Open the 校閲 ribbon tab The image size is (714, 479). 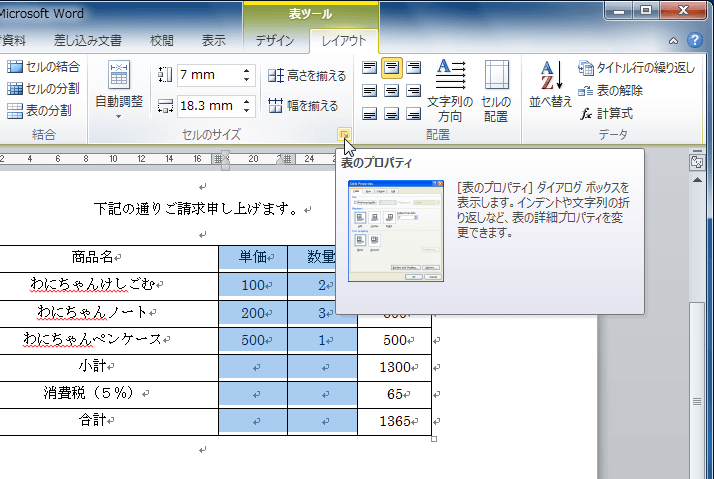(x=162, y=41)
